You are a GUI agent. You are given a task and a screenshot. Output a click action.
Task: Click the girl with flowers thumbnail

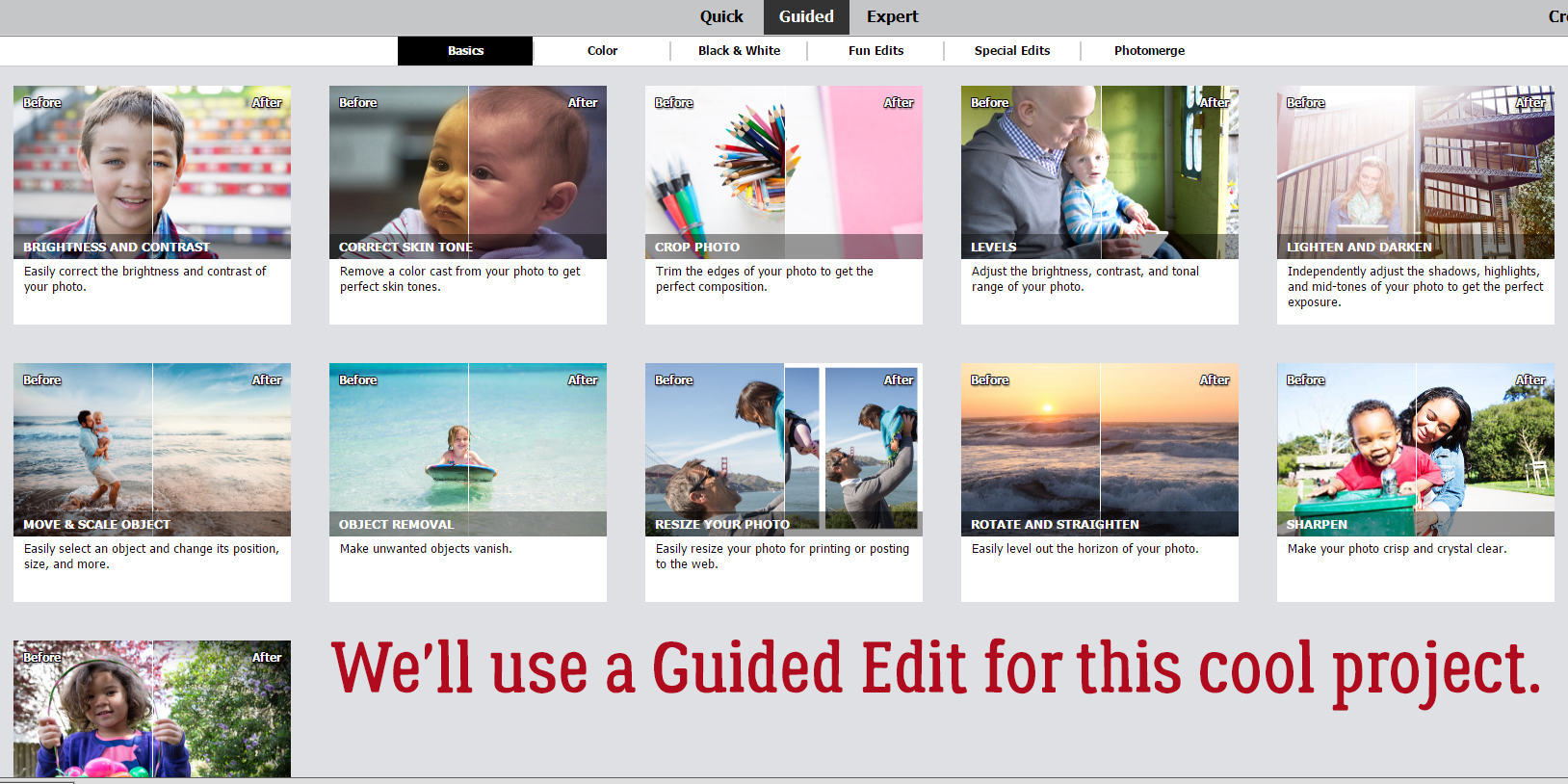[x=152, y=709]
